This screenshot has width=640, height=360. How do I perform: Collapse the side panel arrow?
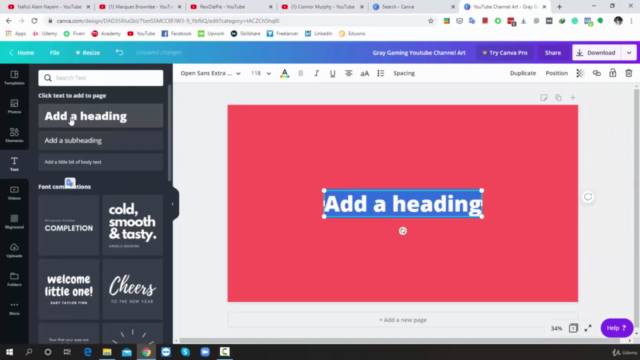pyautogui.click(x=173, y=204)
